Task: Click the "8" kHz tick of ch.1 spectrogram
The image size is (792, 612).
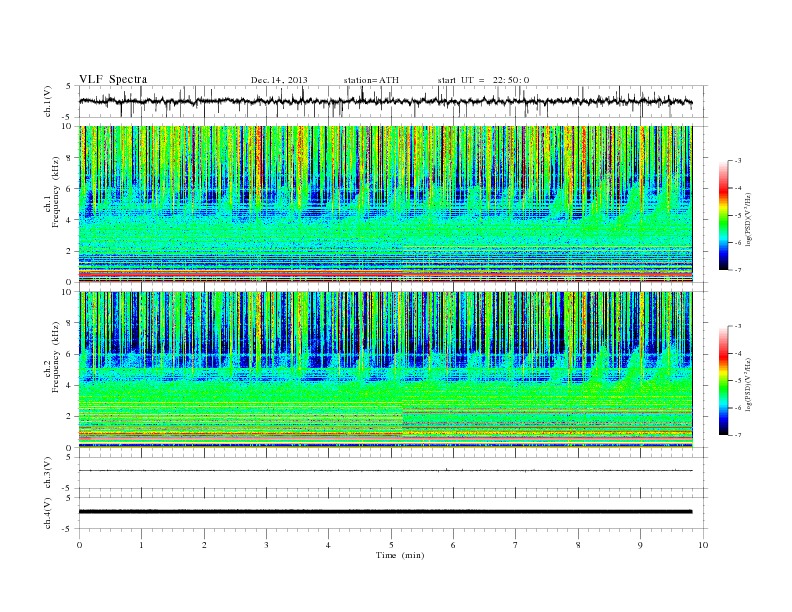Action: tap(69, 158)
